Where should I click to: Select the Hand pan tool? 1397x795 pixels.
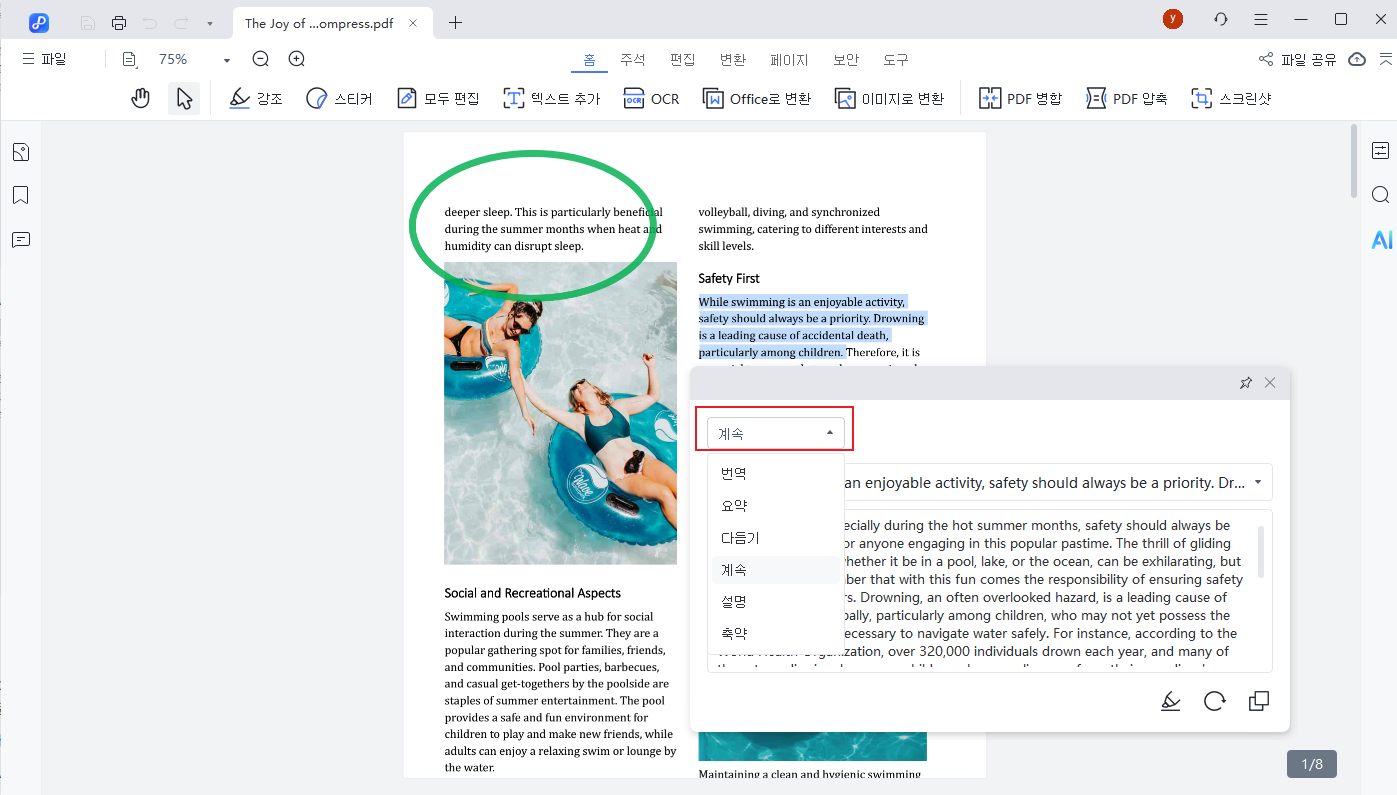tap(141, 98)
